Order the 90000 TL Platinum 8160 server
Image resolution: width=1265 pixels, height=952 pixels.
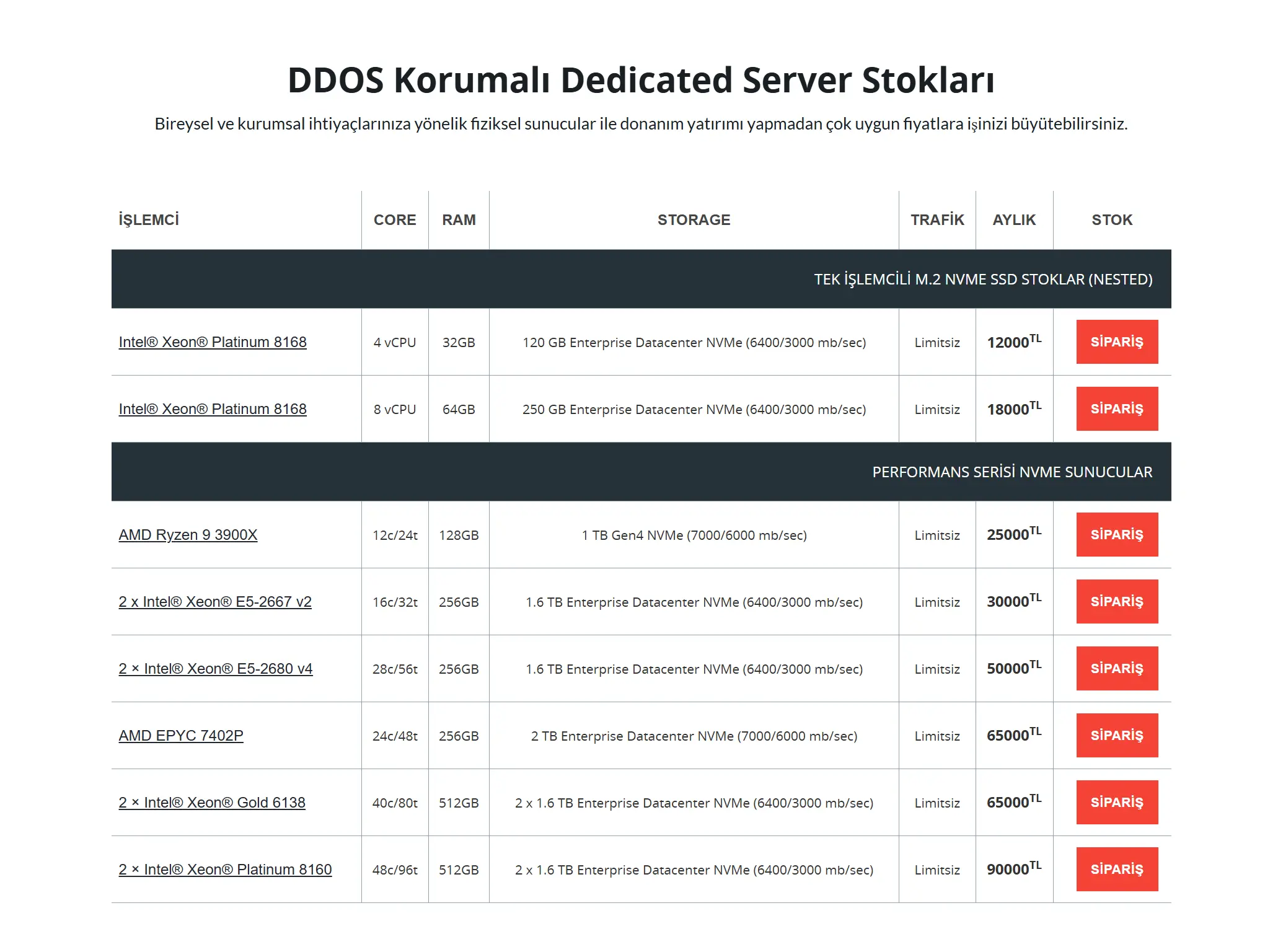[1117, 869]
